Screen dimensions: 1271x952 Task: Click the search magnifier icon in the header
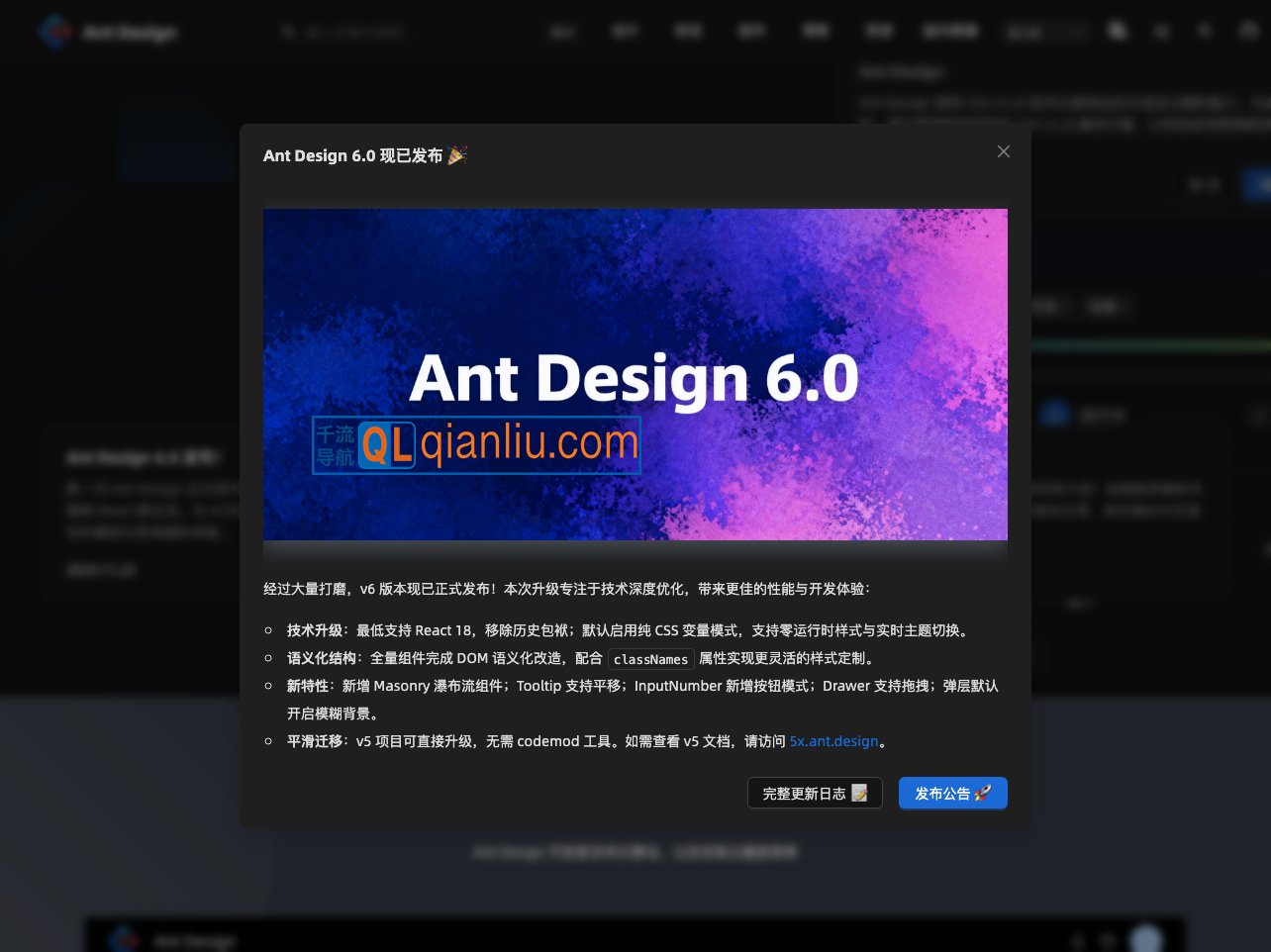click(1117, 31)
